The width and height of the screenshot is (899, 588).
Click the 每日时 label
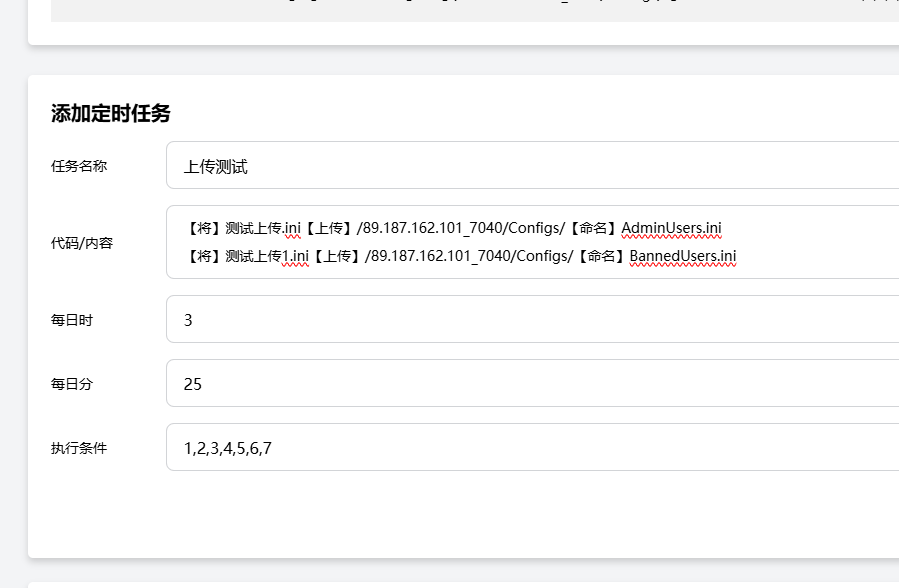[x=72, y=320]
